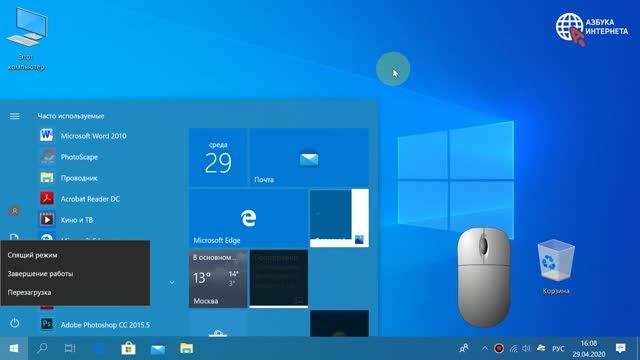Open the dark news tile beside weather
The height and width of the screenshot is (360, 640).
pos(279,279)
